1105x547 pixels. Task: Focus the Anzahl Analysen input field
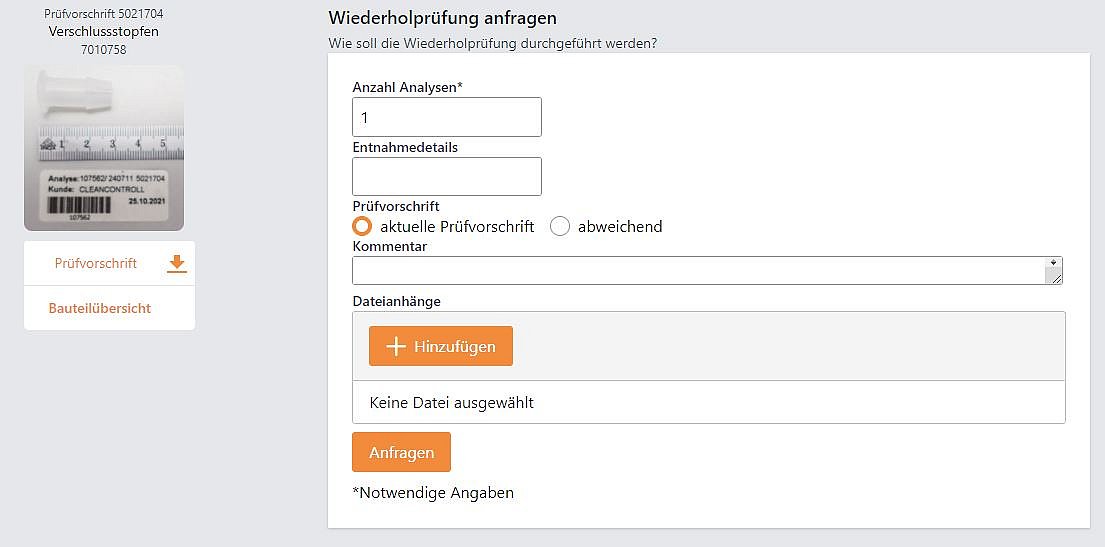(x=447, y=117)
